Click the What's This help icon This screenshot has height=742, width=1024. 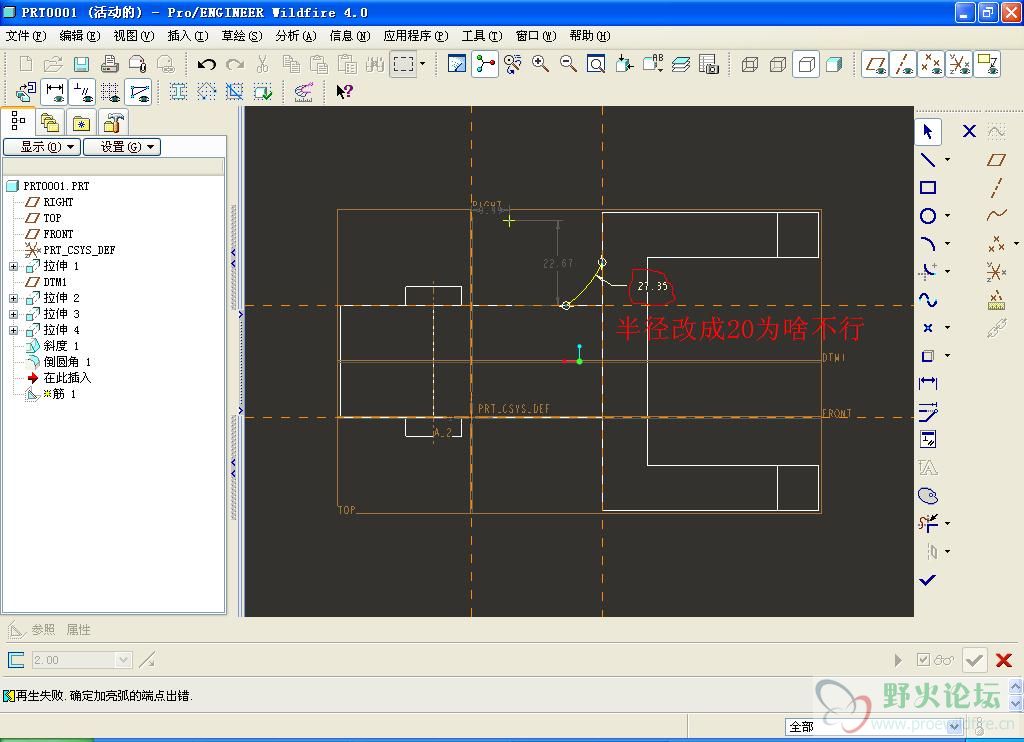(344, 91)
